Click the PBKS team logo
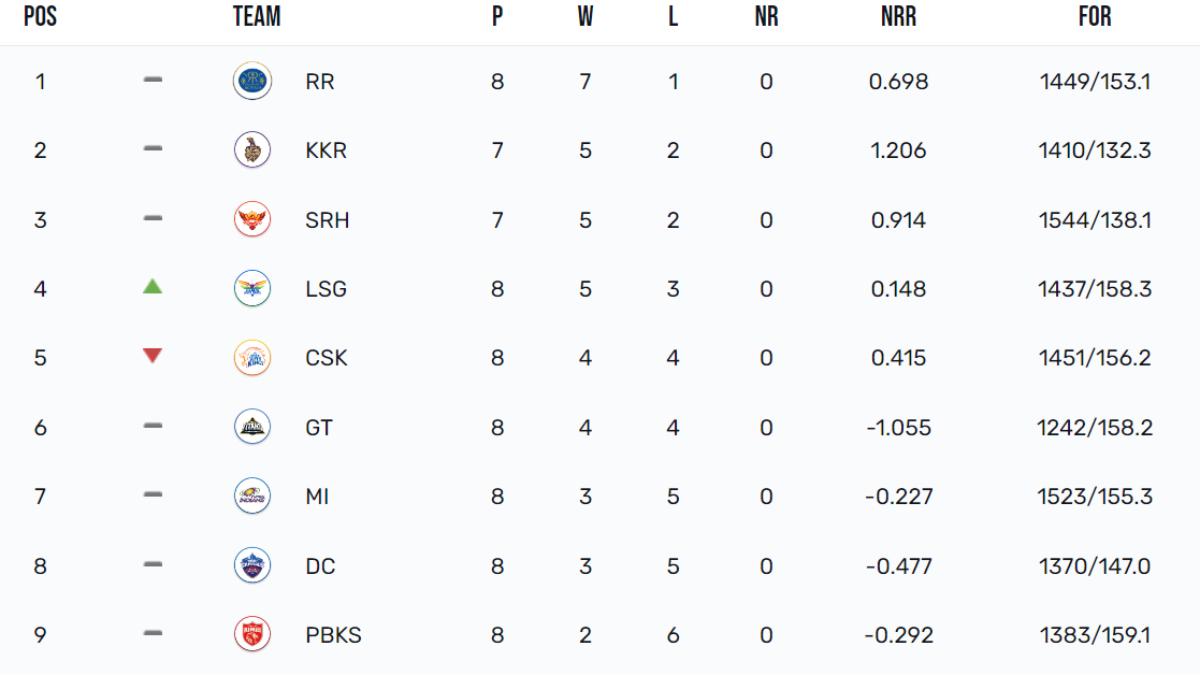The image size is (1200, 675). 252,635
